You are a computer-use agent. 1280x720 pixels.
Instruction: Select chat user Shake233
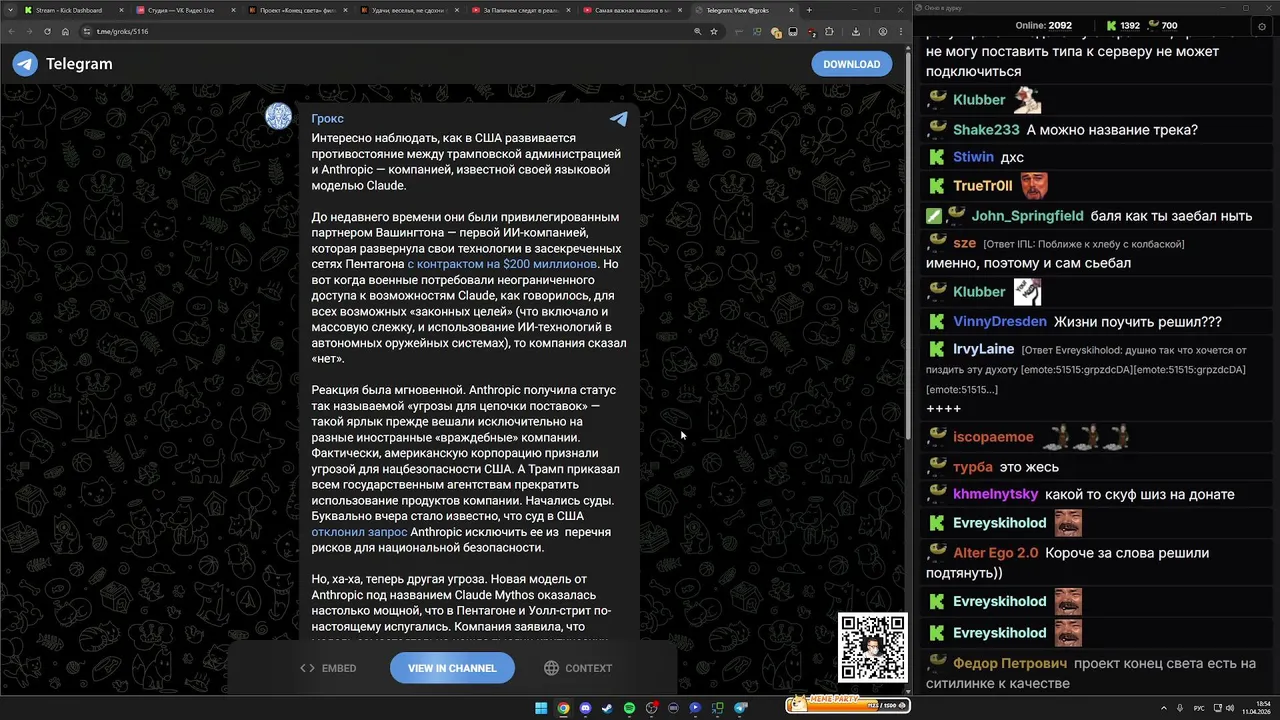pyautogui.click(x=986, y=130)
